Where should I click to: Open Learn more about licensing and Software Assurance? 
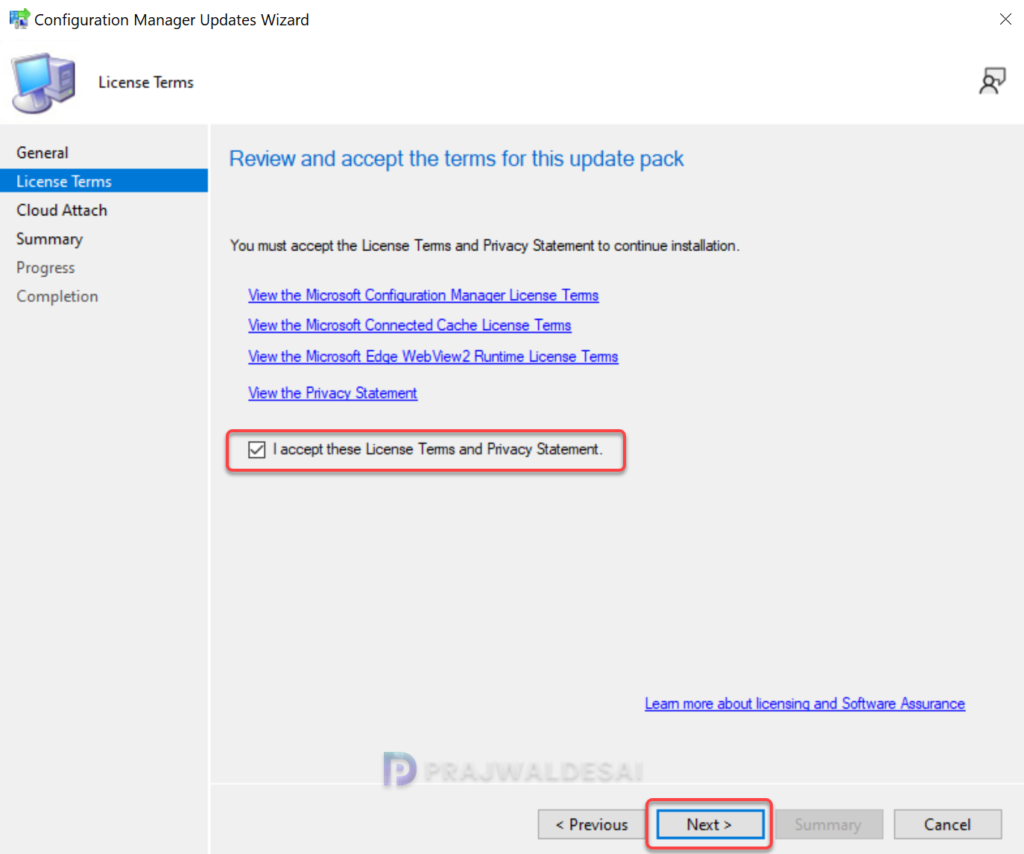pos(805,703)
